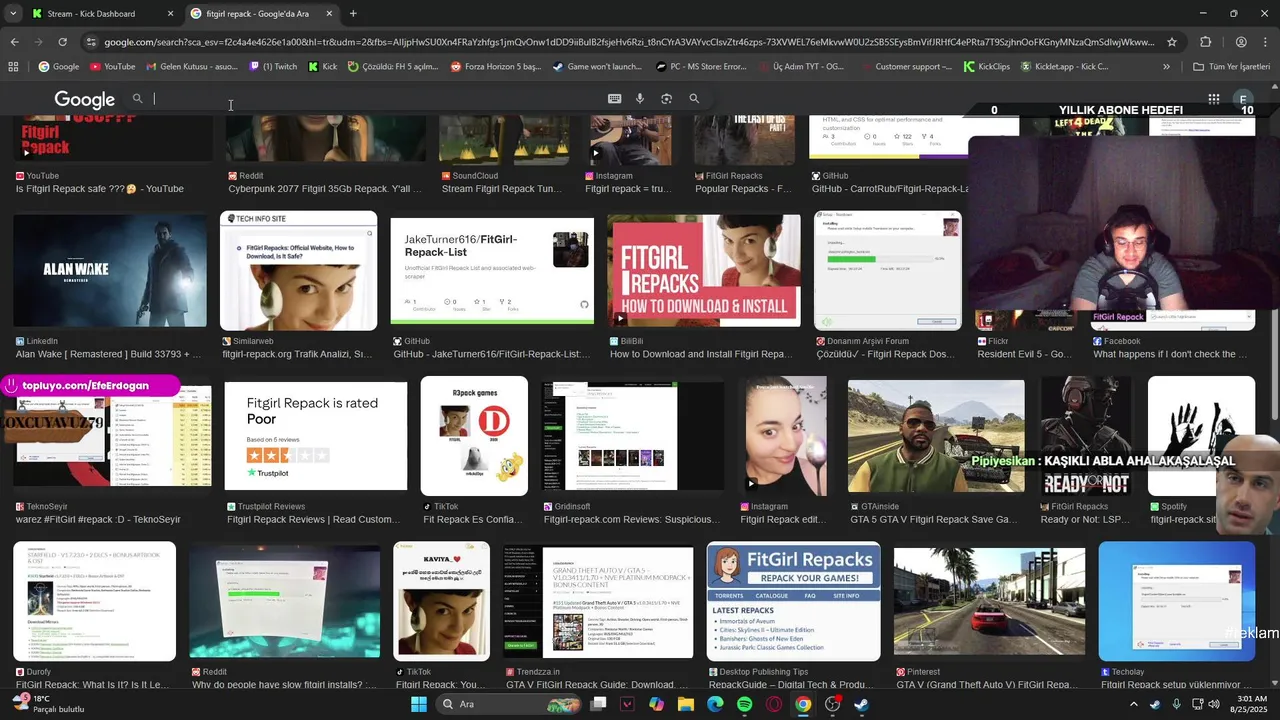This screenshot has height=720, width=1280.
Task: Open OBS Studio taskbar icon
Action: coord(832,704)
